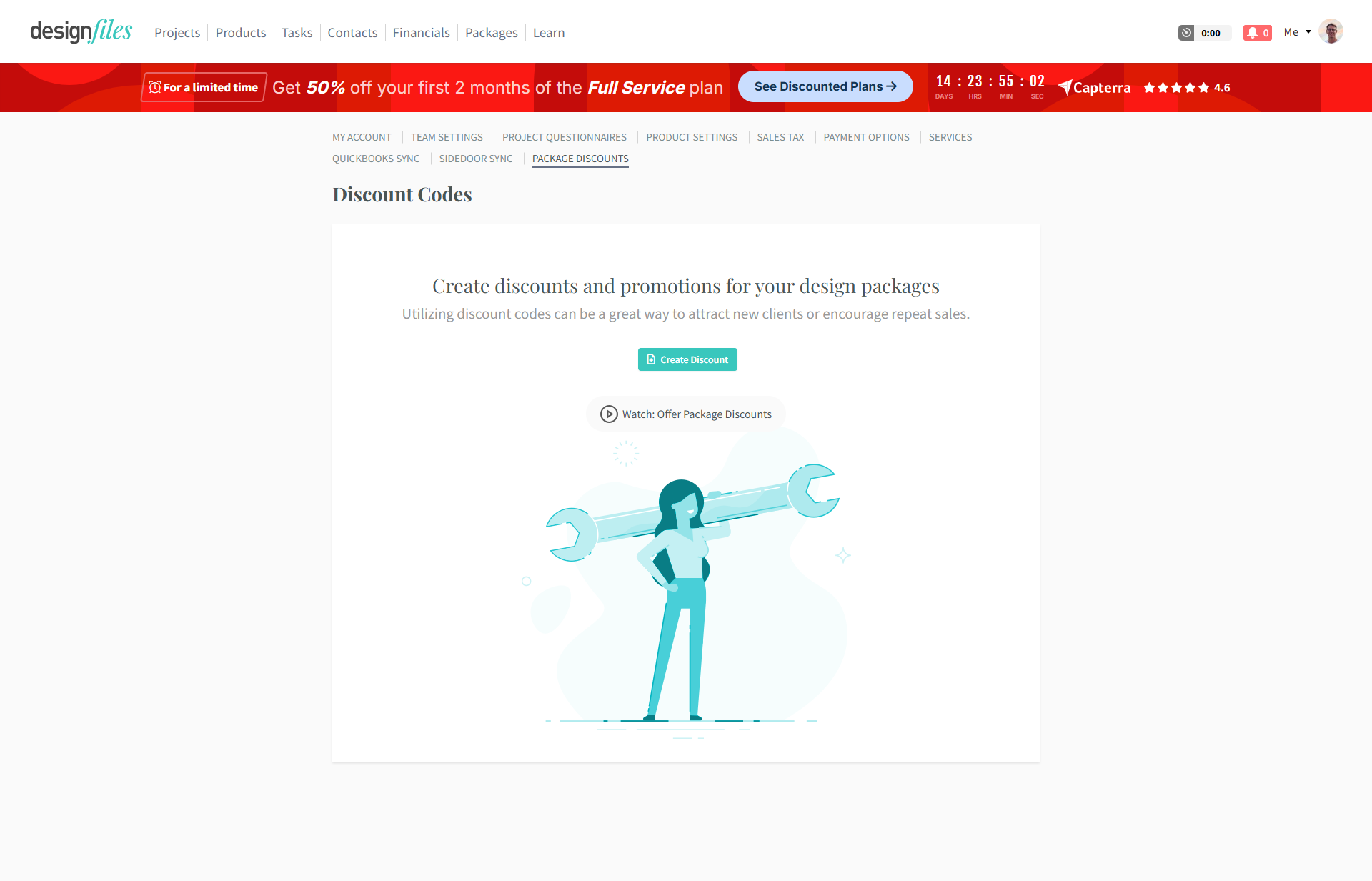
Task: Switch to the Team Settings tab
Action: (x=447, y=137)
